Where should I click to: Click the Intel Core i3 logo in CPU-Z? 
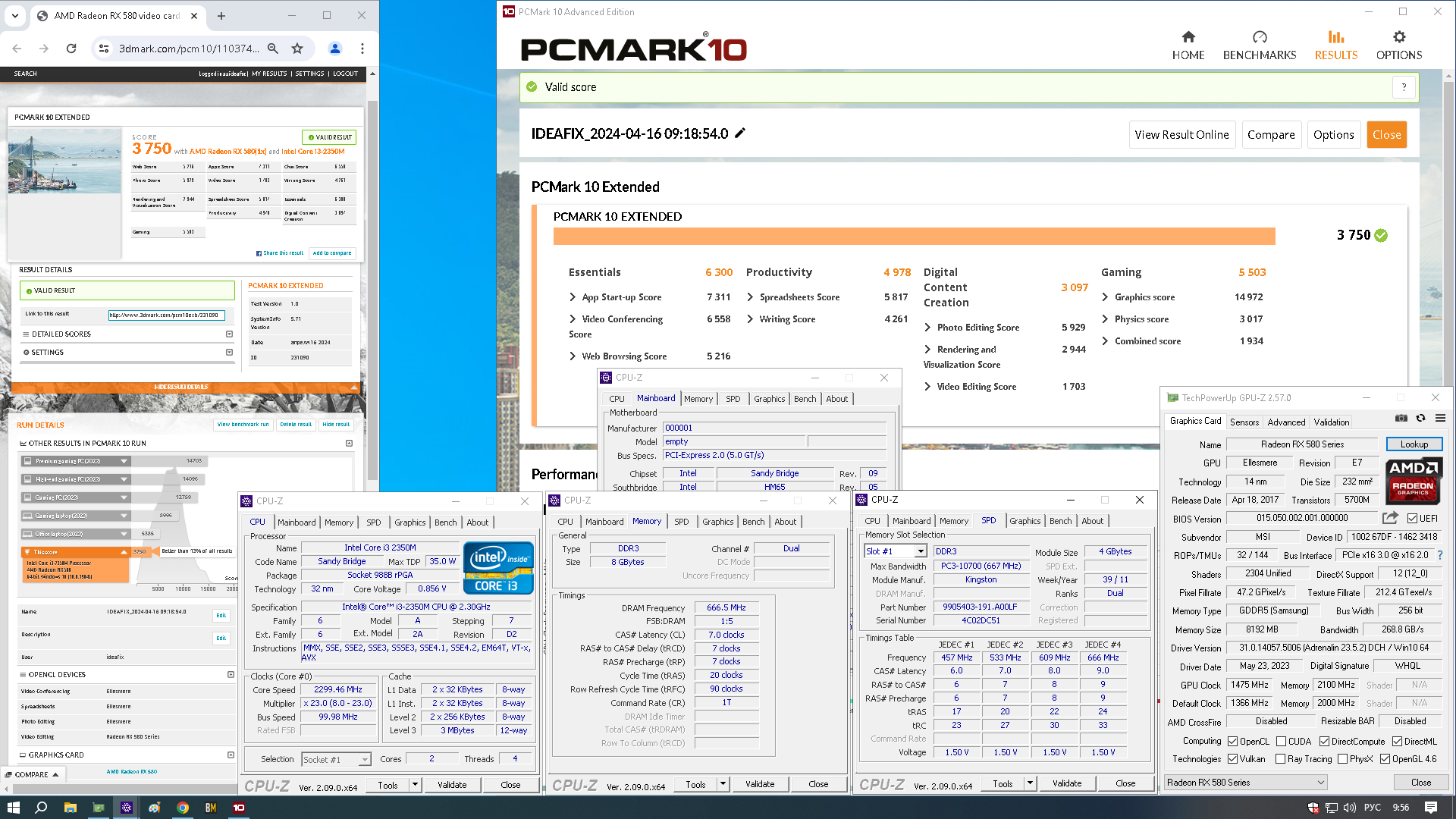point(498,567)
